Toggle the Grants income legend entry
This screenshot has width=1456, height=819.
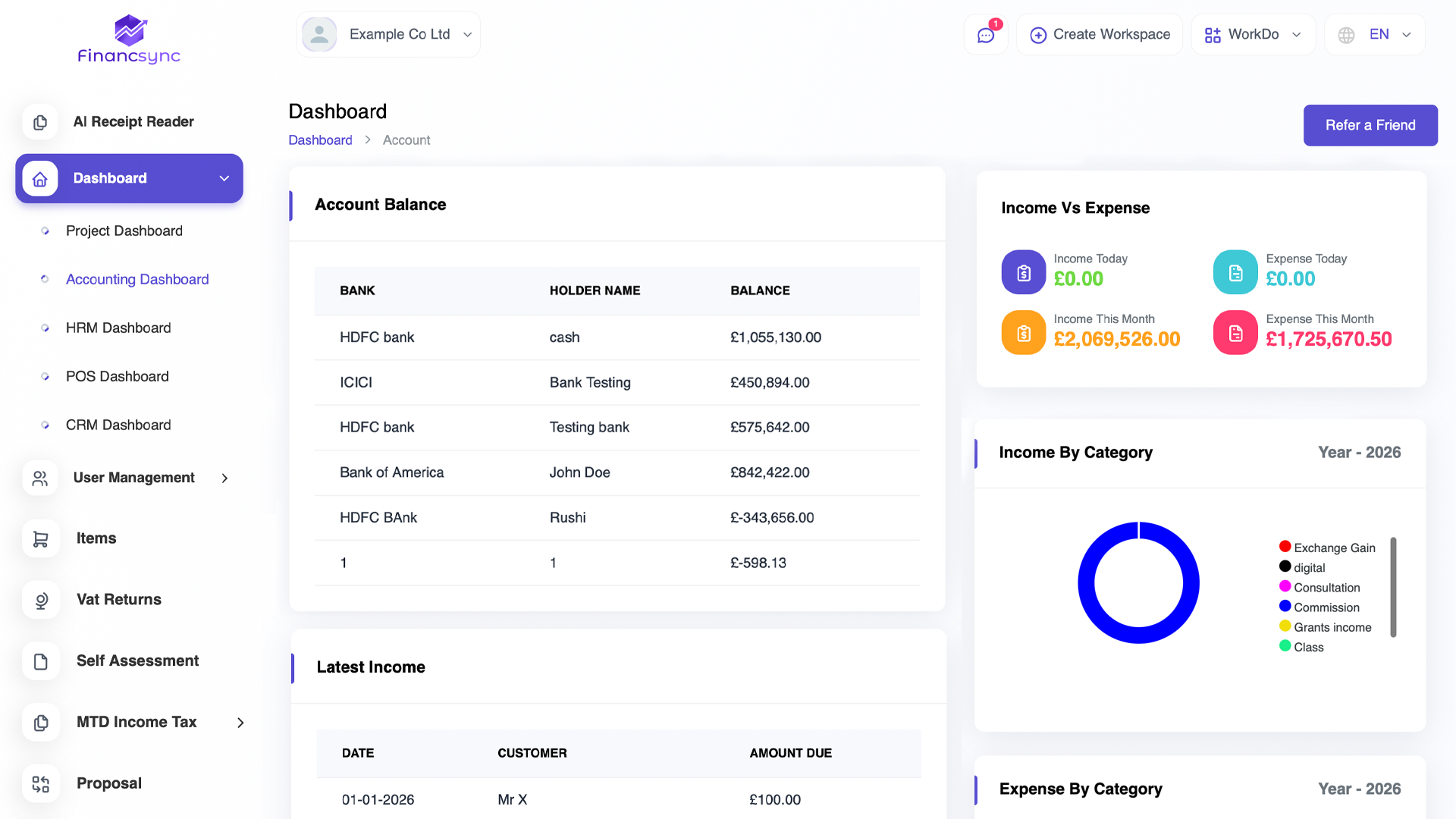[x=1332, y=627]
